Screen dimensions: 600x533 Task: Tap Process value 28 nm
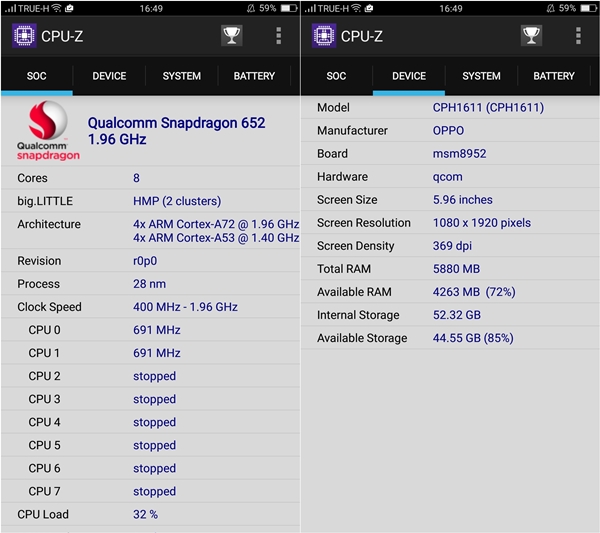pyautogui.click(x=150, y=284)
